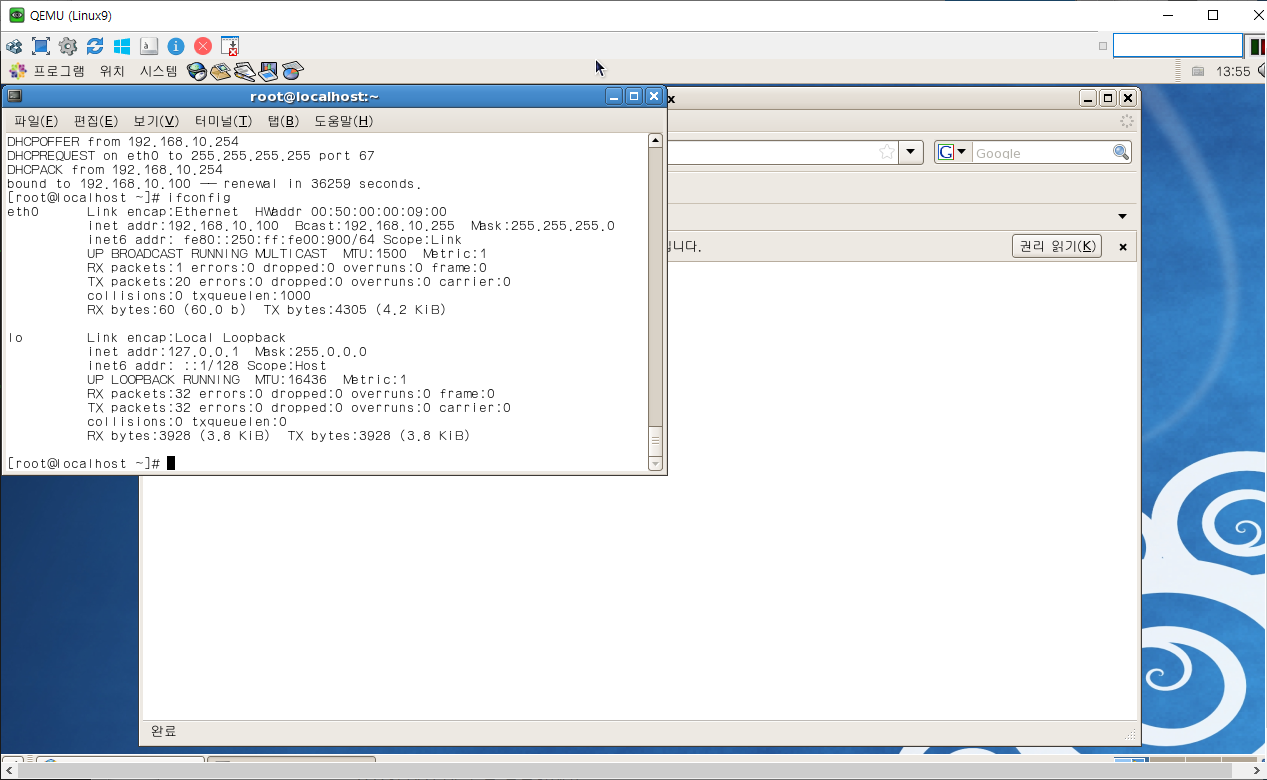Click the red circle X disconnect icon
This screenshot has width=1267, height=780.
point(203,46)
